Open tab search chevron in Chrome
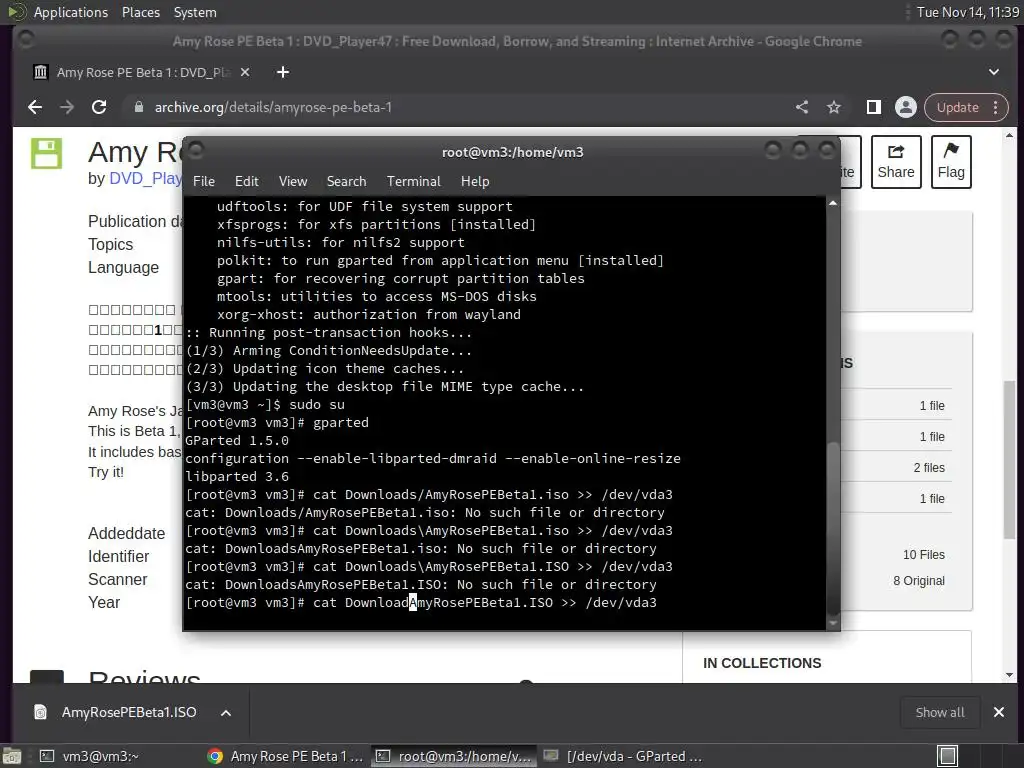1024x768 pixels. (x=994, y=72)
